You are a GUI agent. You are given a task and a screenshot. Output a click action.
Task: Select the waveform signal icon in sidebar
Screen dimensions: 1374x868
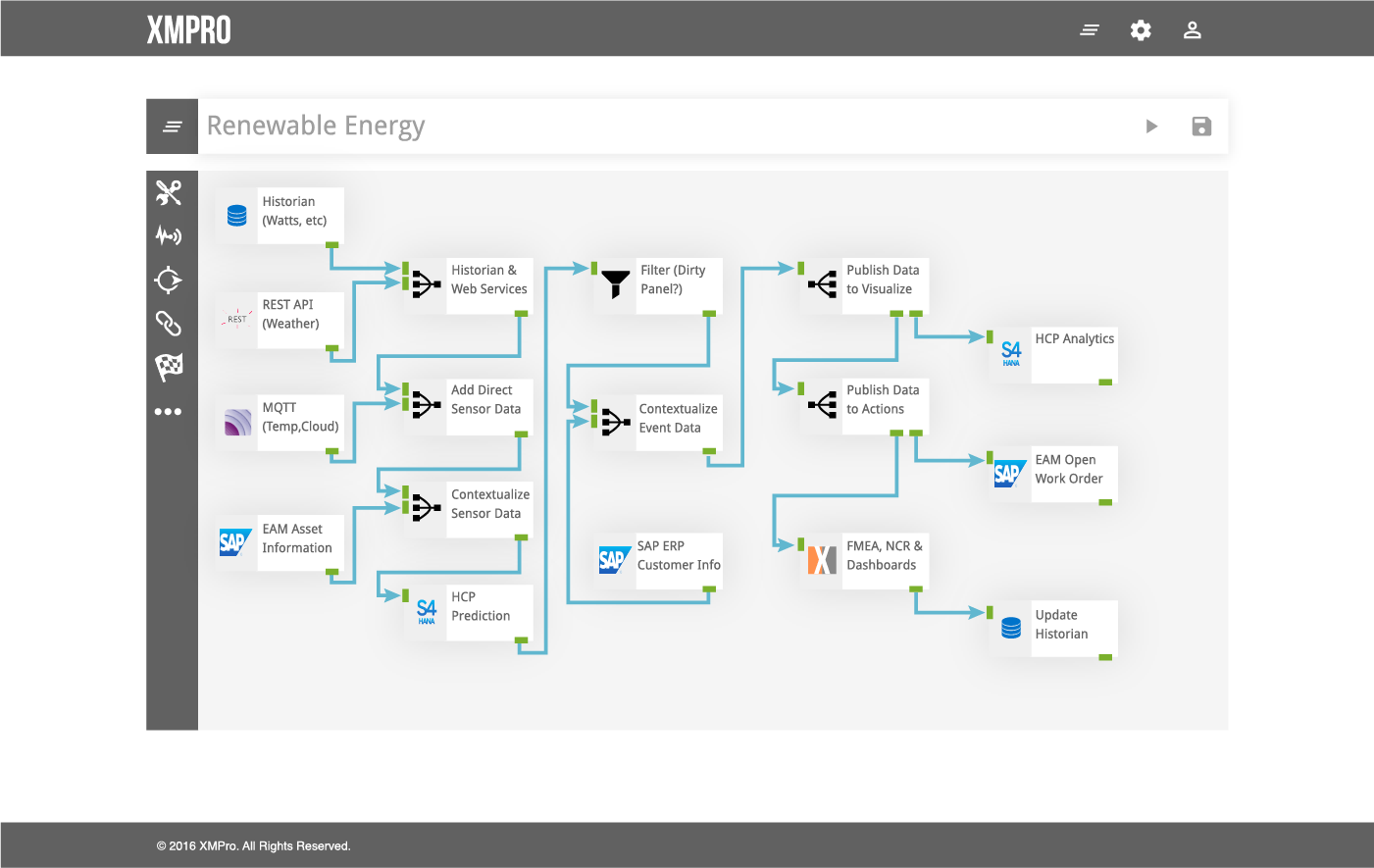tap(169, 235)
